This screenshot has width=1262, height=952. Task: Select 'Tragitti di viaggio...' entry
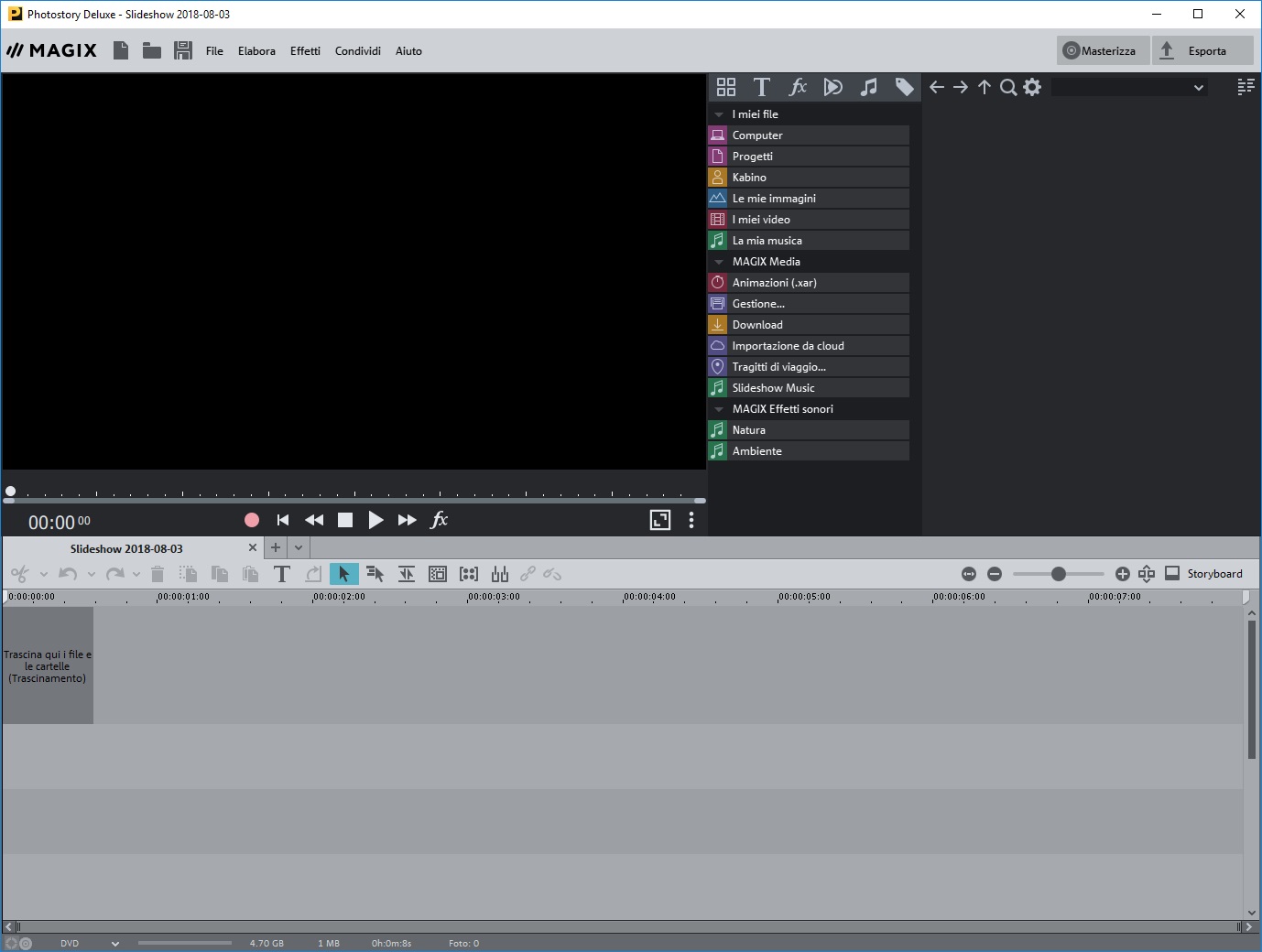809,367
